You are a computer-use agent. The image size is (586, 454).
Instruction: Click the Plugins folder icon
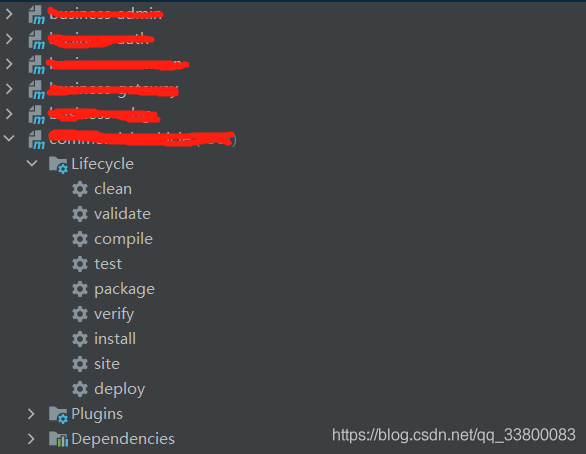click(x=58, y=414)
